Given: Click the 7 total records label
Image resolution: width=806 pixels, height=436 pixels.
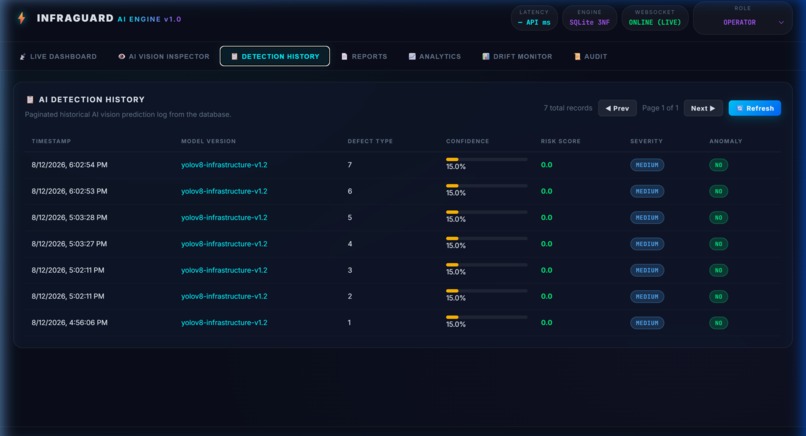Looking at the screenshot, I should pos(568,108).
